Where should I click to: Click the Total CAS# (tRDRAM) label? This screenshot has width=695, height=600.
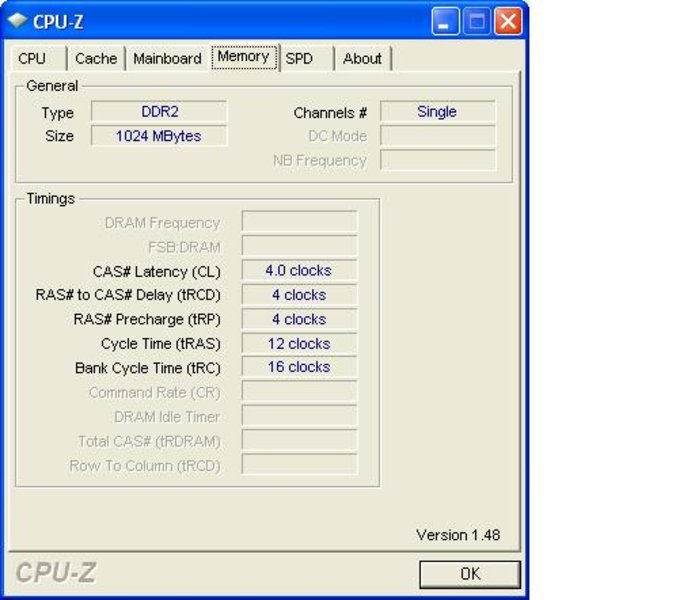(x=149, y=441)
